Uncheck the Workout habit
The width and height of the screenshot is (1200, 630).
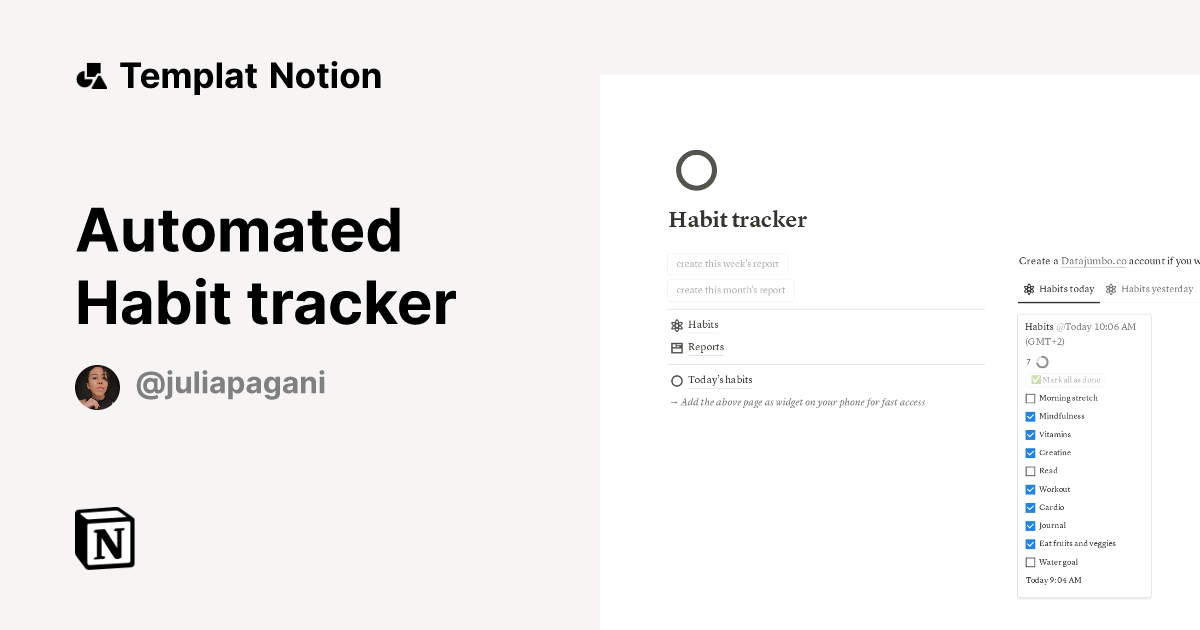click(x=1031, y=489)
